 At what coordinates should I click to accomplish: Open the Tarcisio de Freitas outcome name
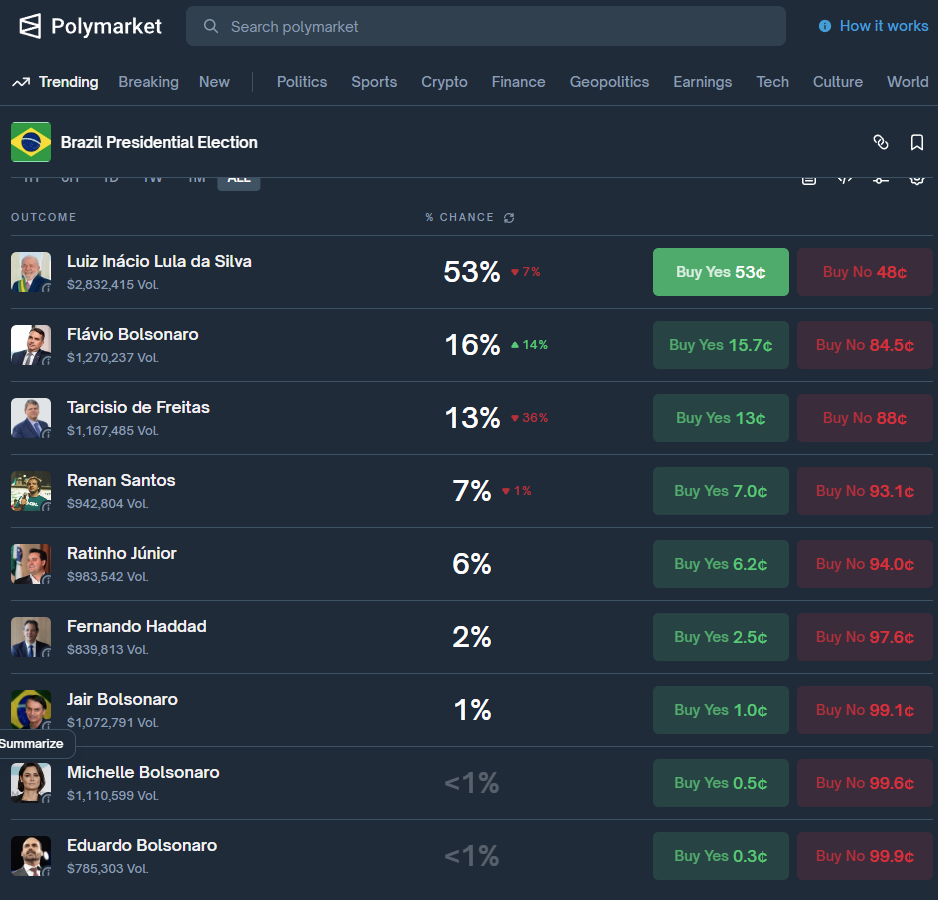(x=138, y=408)
